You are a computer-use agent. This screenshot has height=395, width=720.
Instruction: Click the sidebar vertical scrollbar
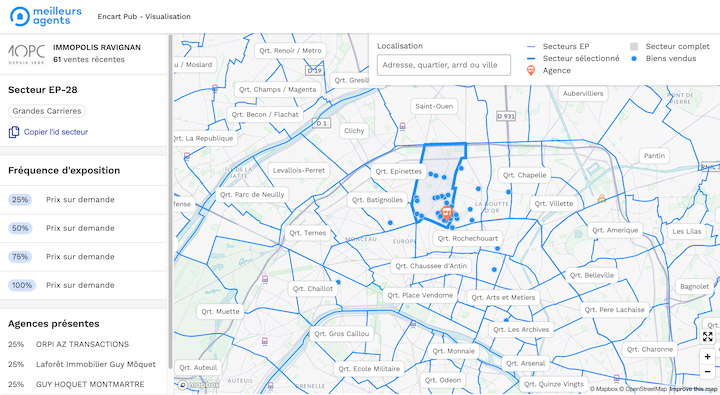[x=170, y=201]
